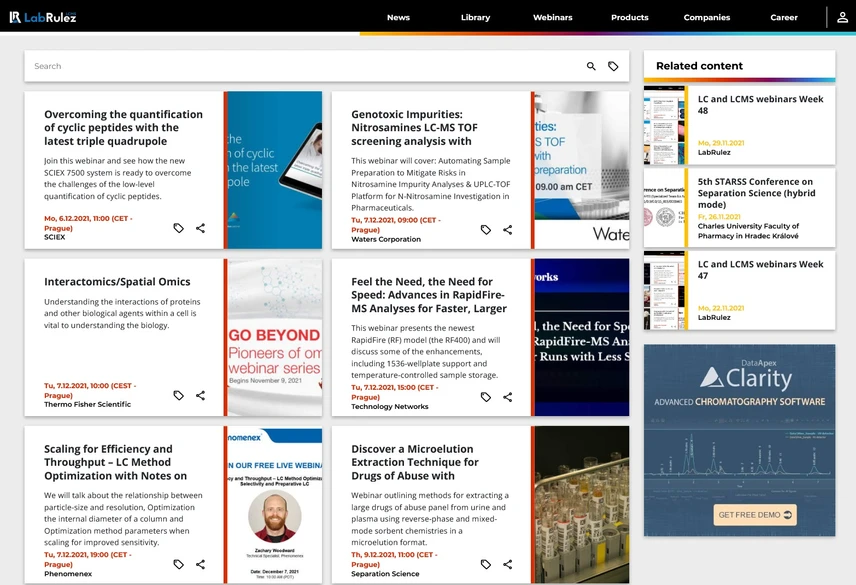Click the LabRulez logo

coord(43,17)
